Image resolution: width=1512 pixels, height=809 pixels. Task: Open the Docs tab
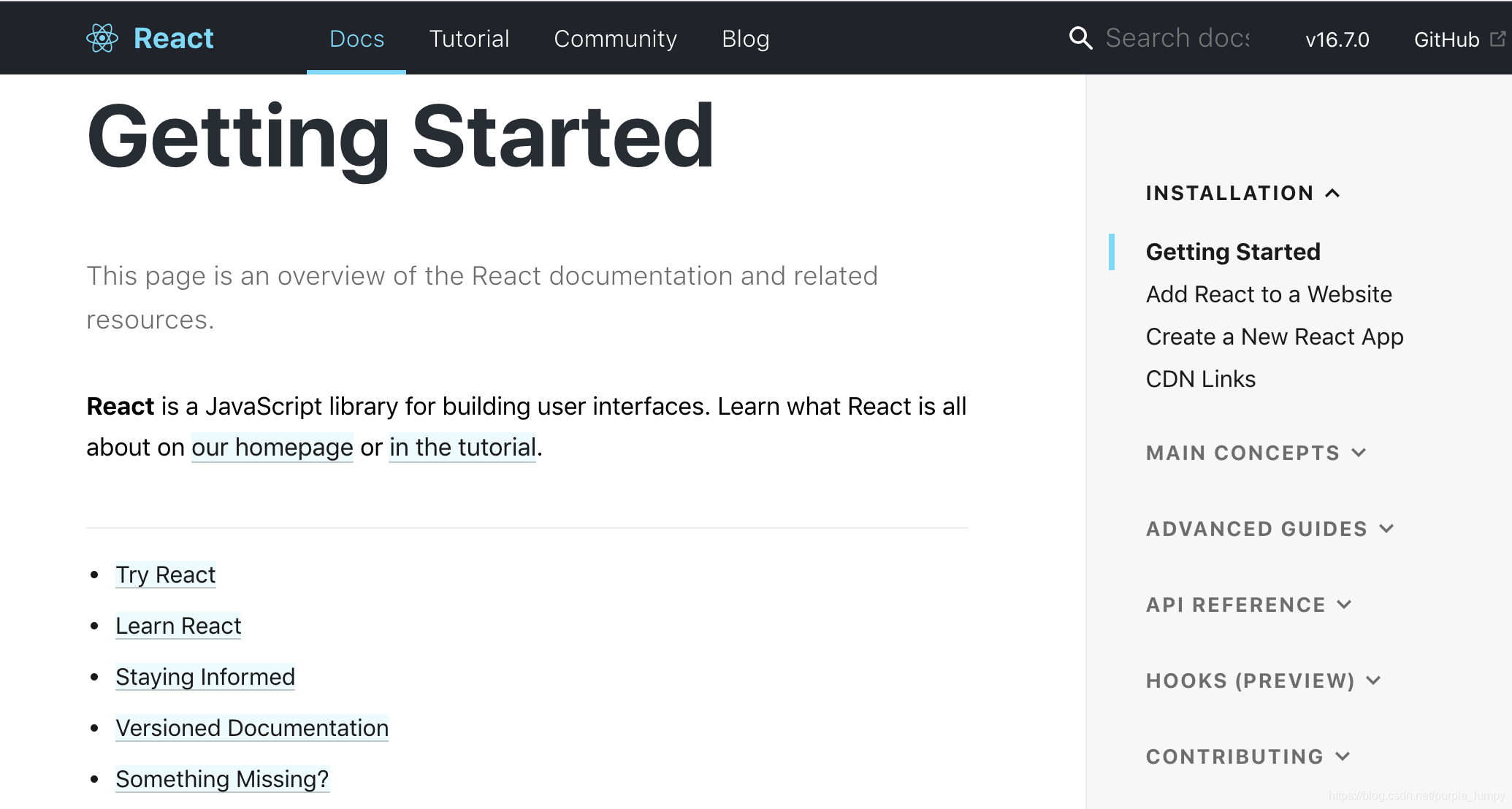tap(356, 38)
